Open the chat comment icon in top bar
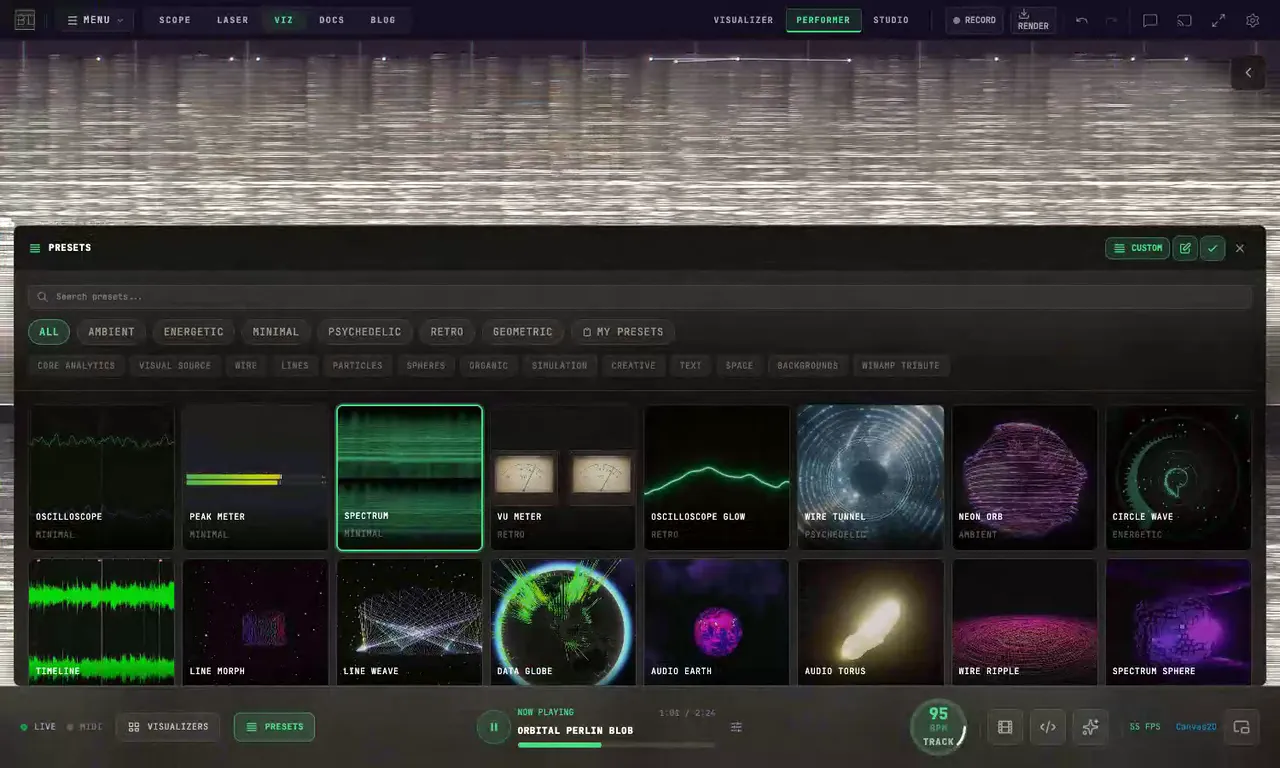 click(1150, 20)
